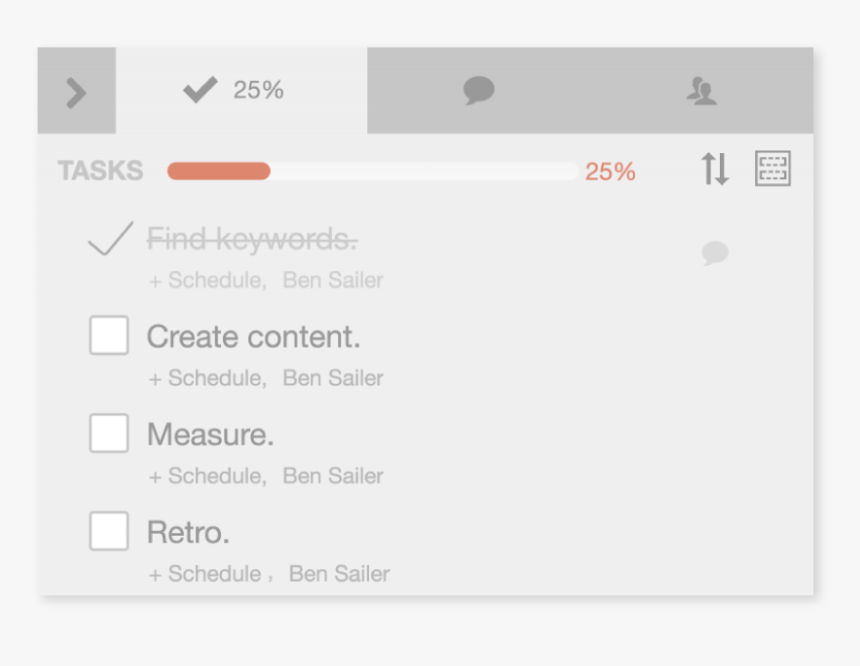The height and width of the screenshot is (666, 860).
Task: Check the Retro task checkbox
Action: [x=109, y=531]
